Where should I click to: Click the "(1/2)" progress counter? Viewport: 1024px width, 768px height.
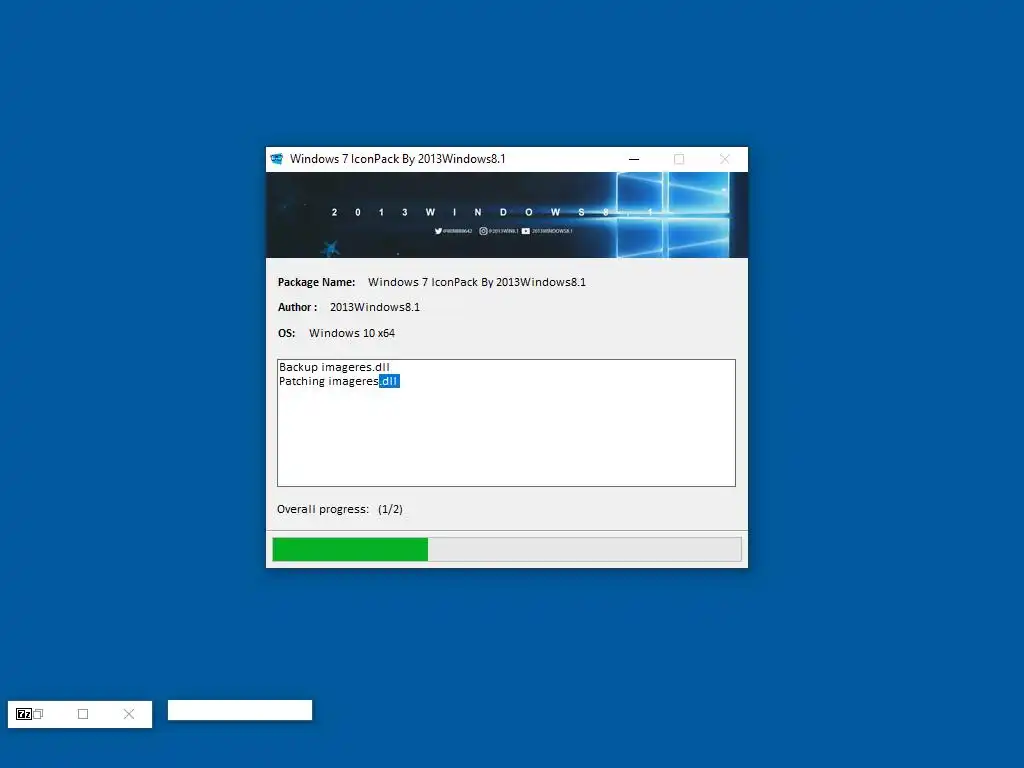pos(390,509)
